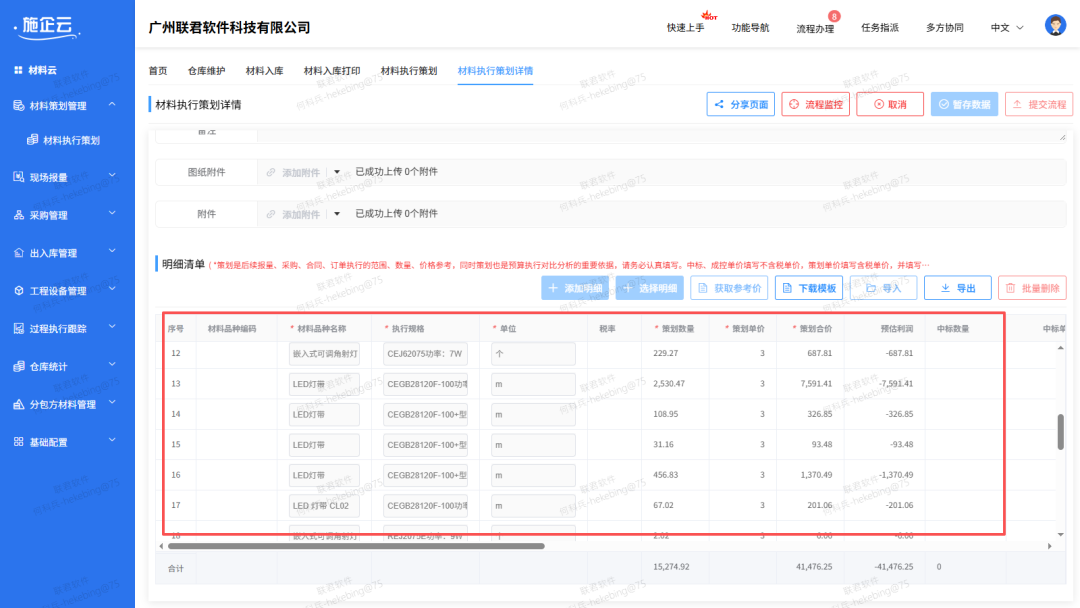Click the paperclip icon in 附件 row
The height and width of the screenshot is (608, 1080).
coord(271,214)
